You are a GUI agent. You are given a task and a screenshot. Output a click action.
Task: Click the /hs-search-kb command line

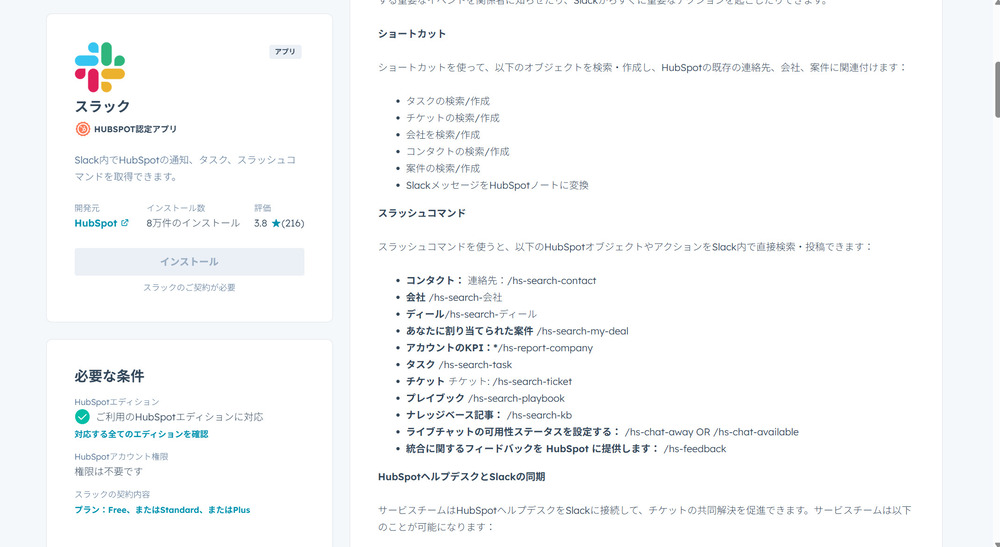coord(489,416)
